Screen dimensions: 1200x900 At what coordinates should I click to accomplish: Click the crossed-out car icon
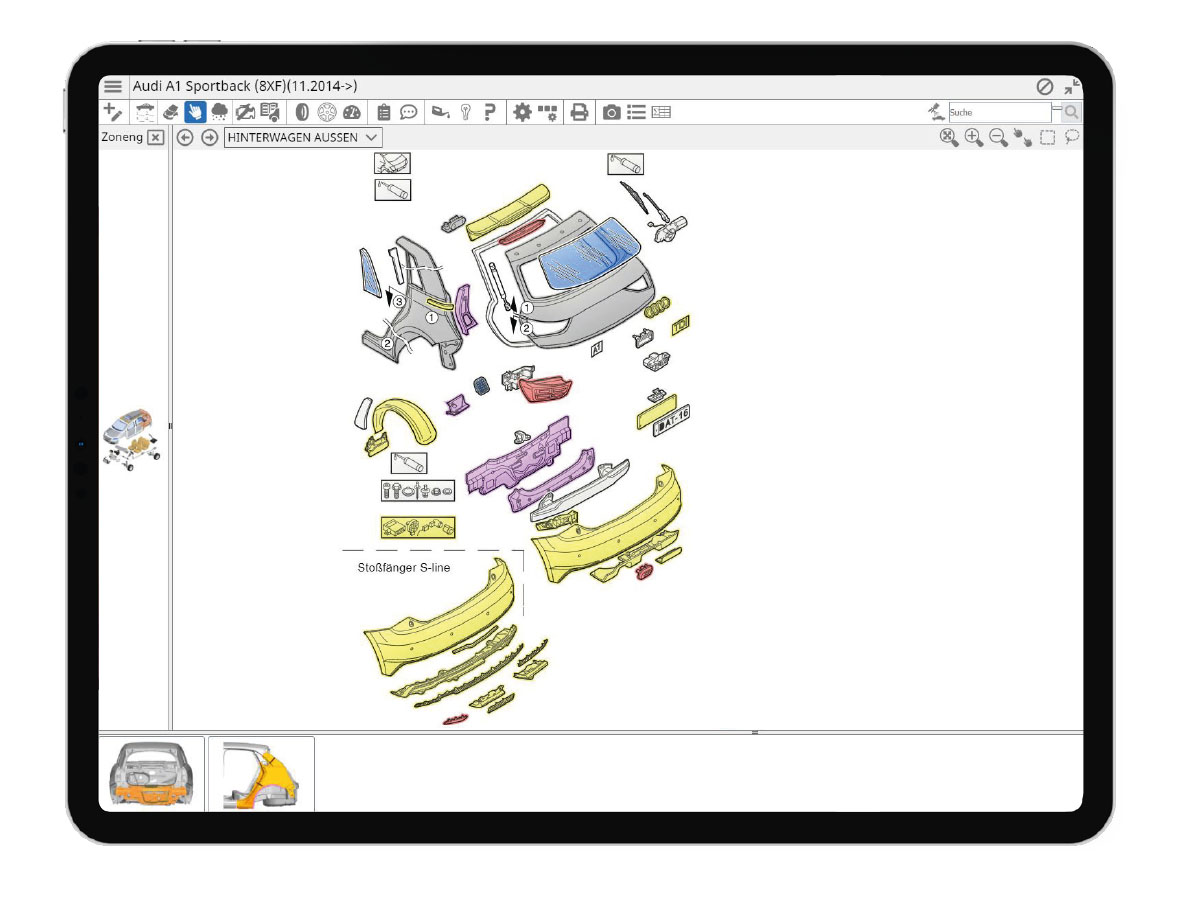coord(244,112)
